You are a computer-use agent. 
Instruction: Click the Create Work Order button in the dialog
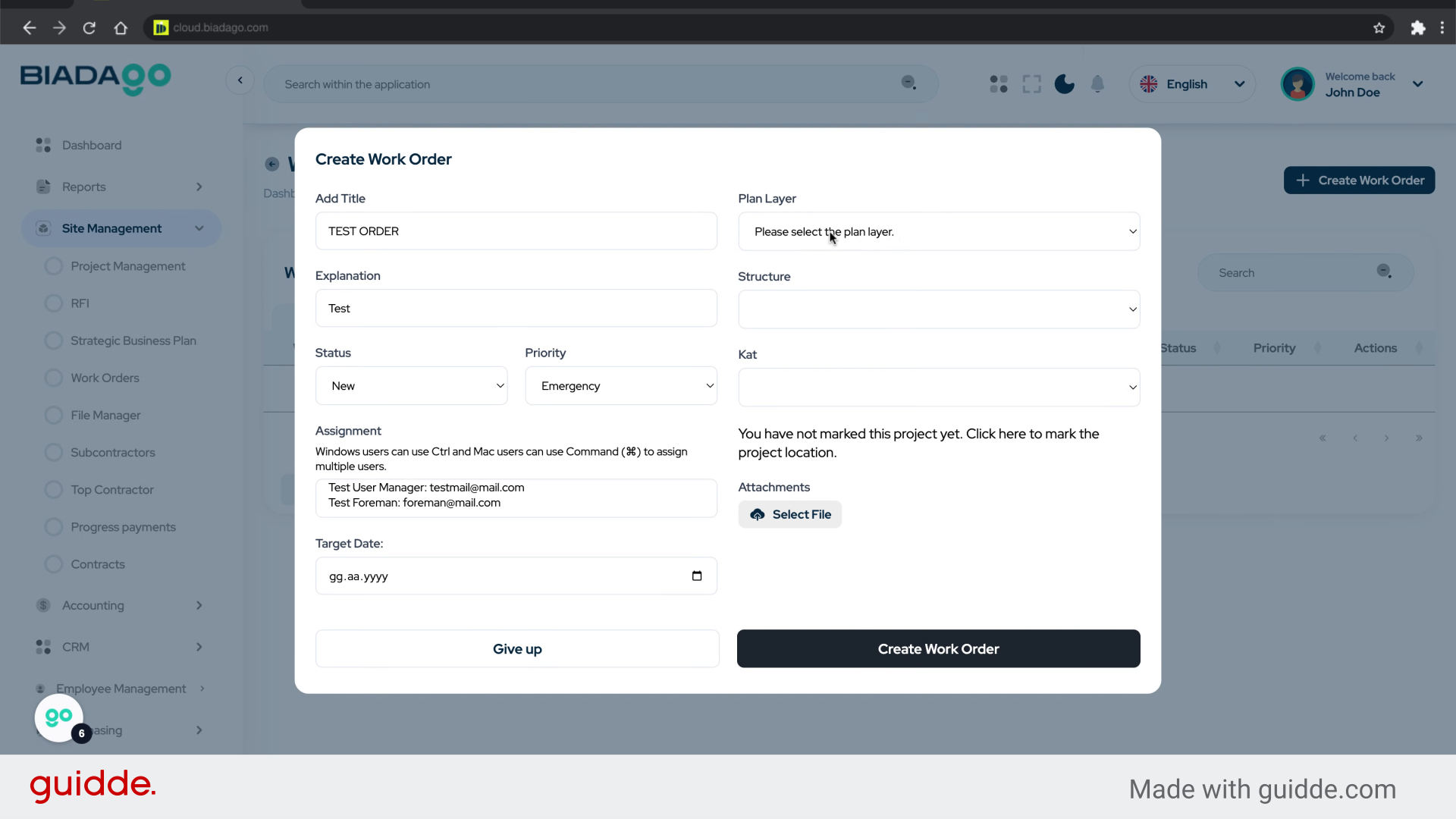tap(938, 648)
